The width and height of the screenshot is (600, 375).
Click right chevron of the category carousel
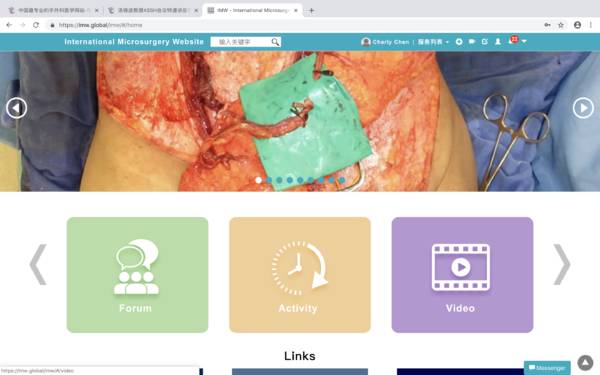click(x=562, y=264)
